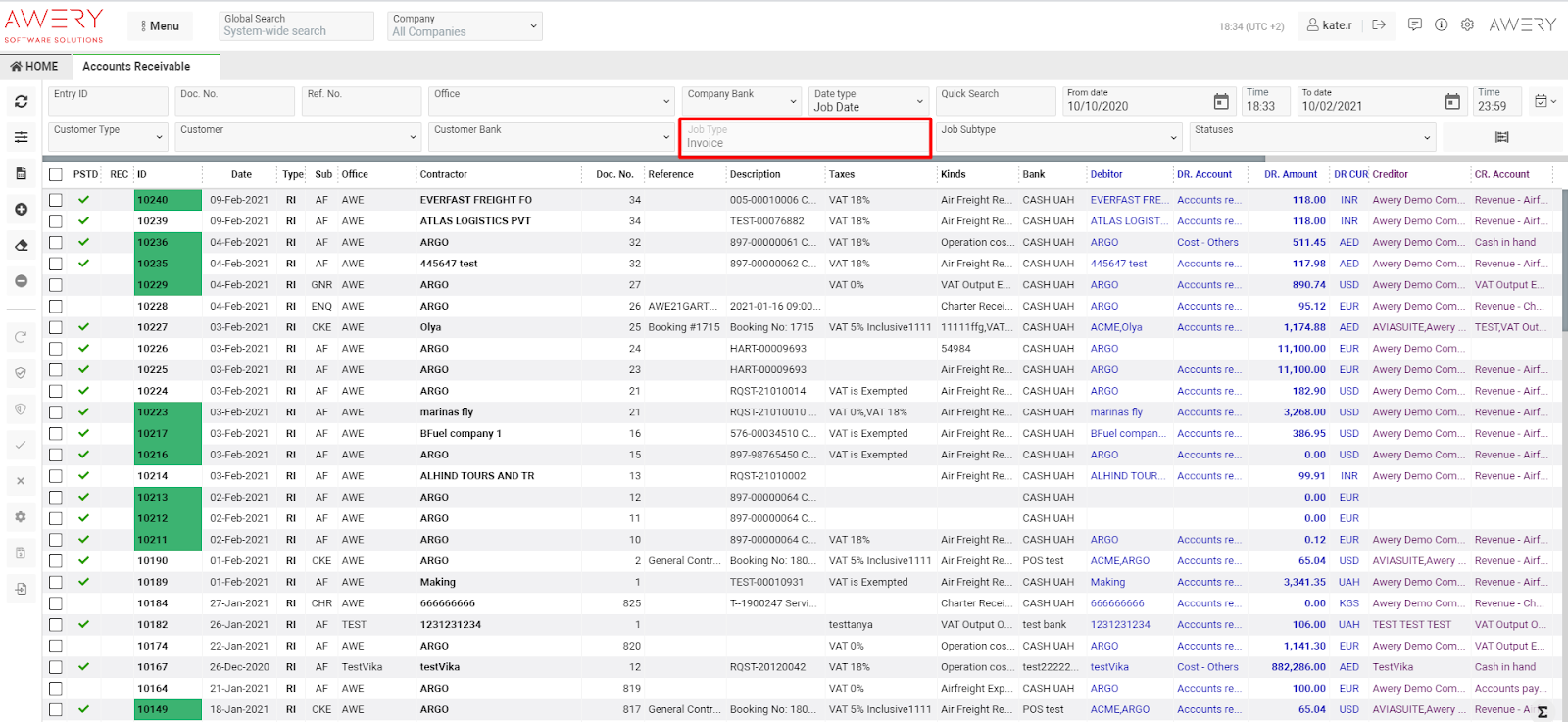Open the chat messages icon in header
Viewport: 1568px width, 722px height.
point(1414,25)
